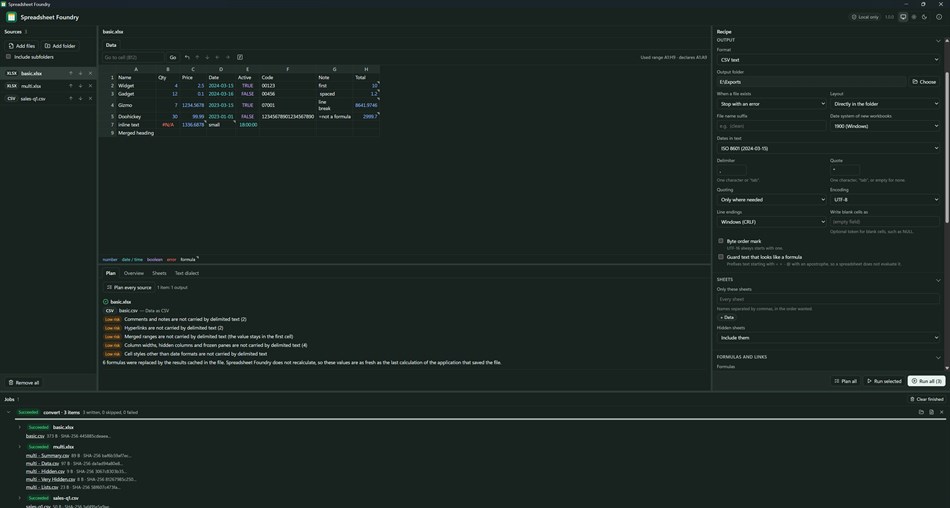950x508 pixels.
Task: Move basic.xlsx down in the sources list
Action: 80,73
